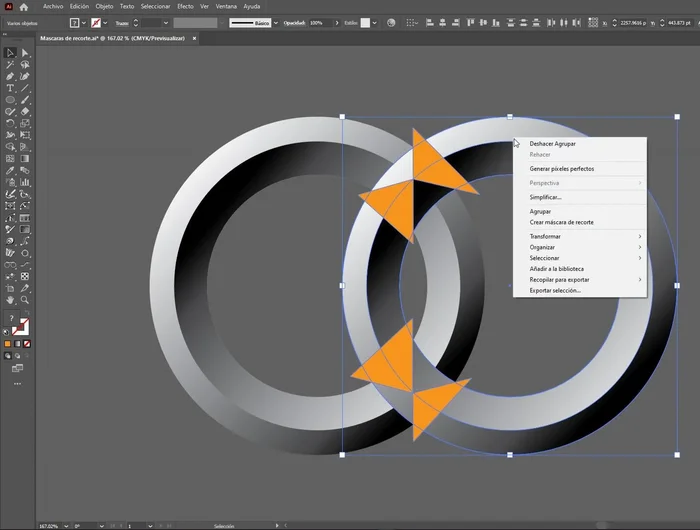
Task: Select the Pen tool
Action: coord(10,76)
